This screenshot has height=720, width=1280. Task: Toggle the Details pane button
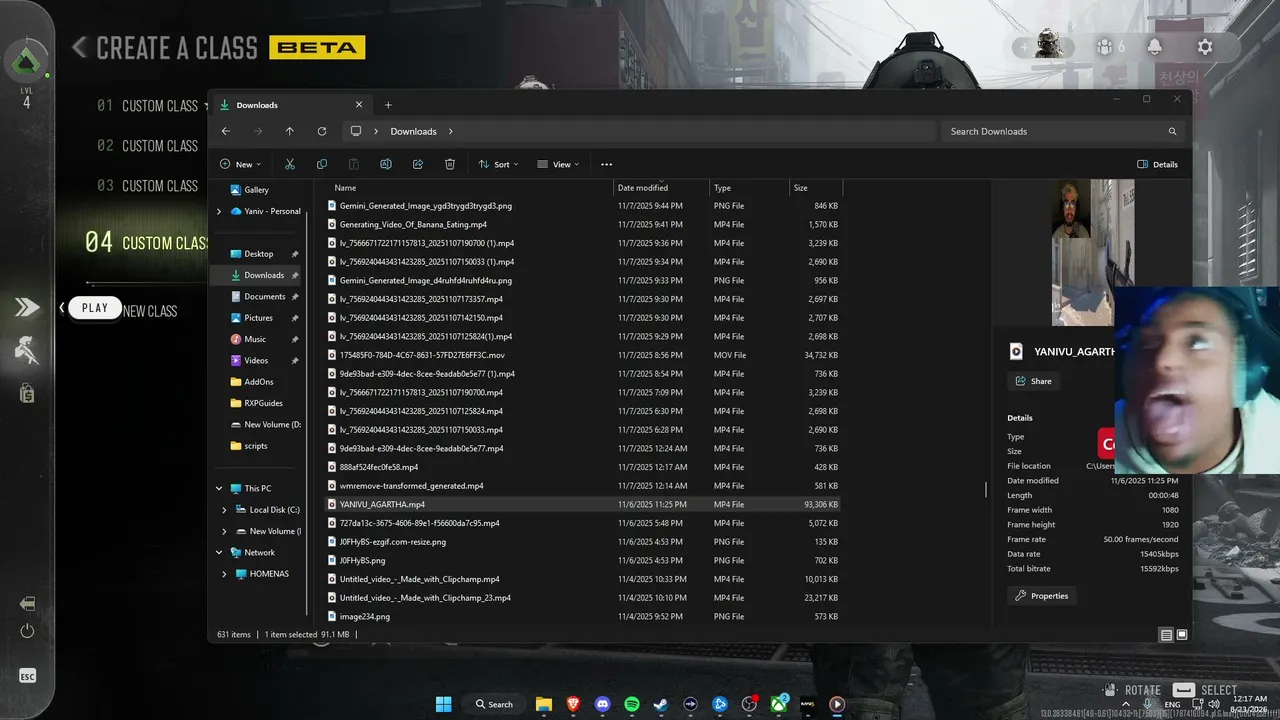pyautogui.click(x=1158, y=164)
